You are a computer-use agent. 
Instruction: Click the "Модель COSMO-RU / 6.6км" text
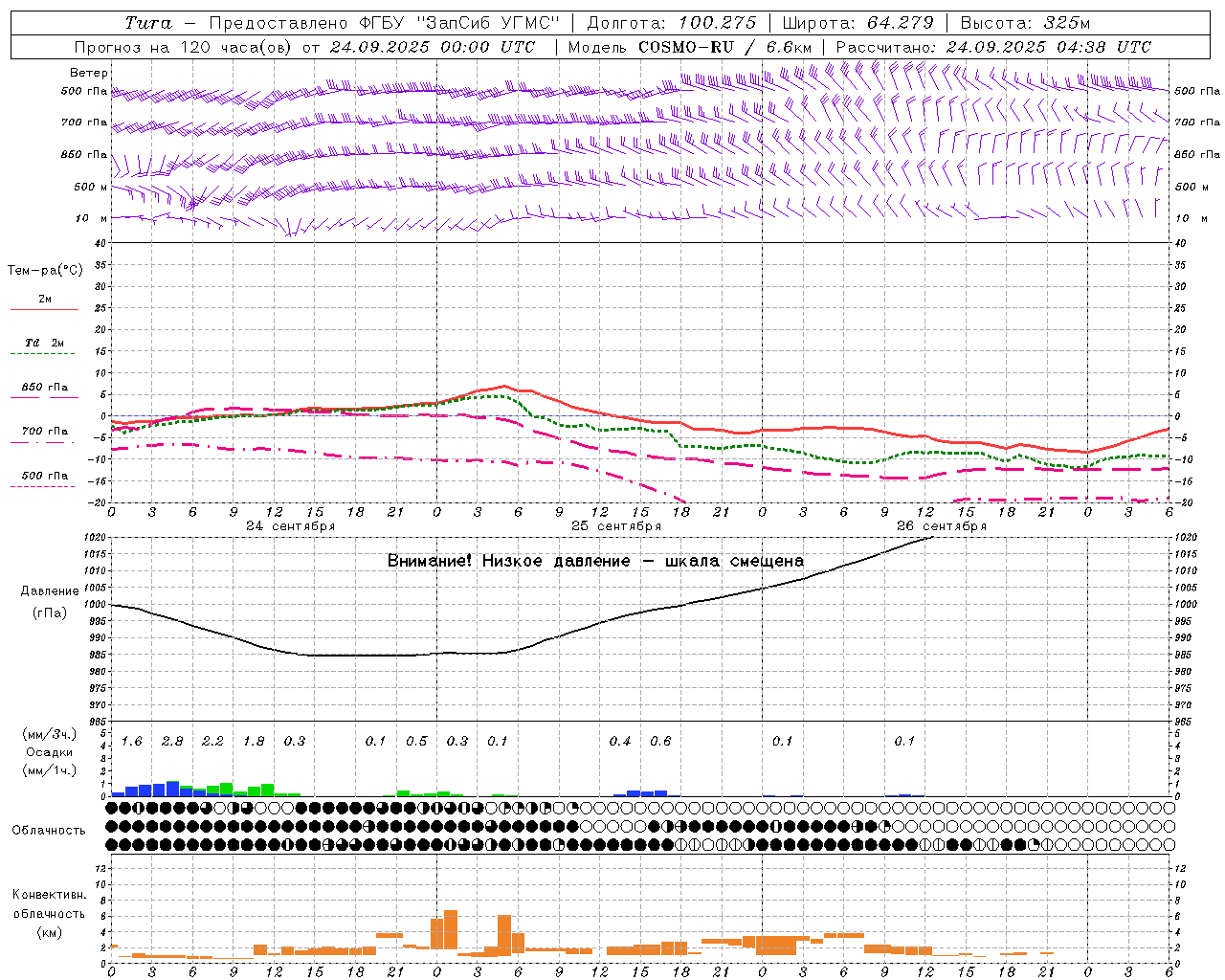pos(690,47)
